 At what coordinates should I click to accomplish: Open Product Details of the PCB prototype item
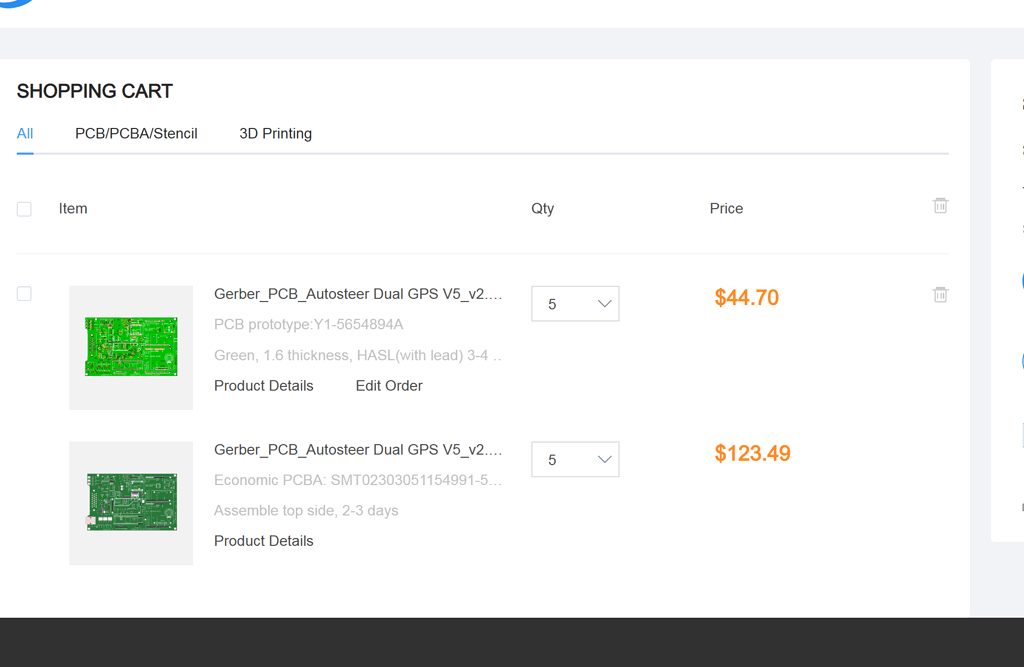pyautogui.click(x=263, y=385)
